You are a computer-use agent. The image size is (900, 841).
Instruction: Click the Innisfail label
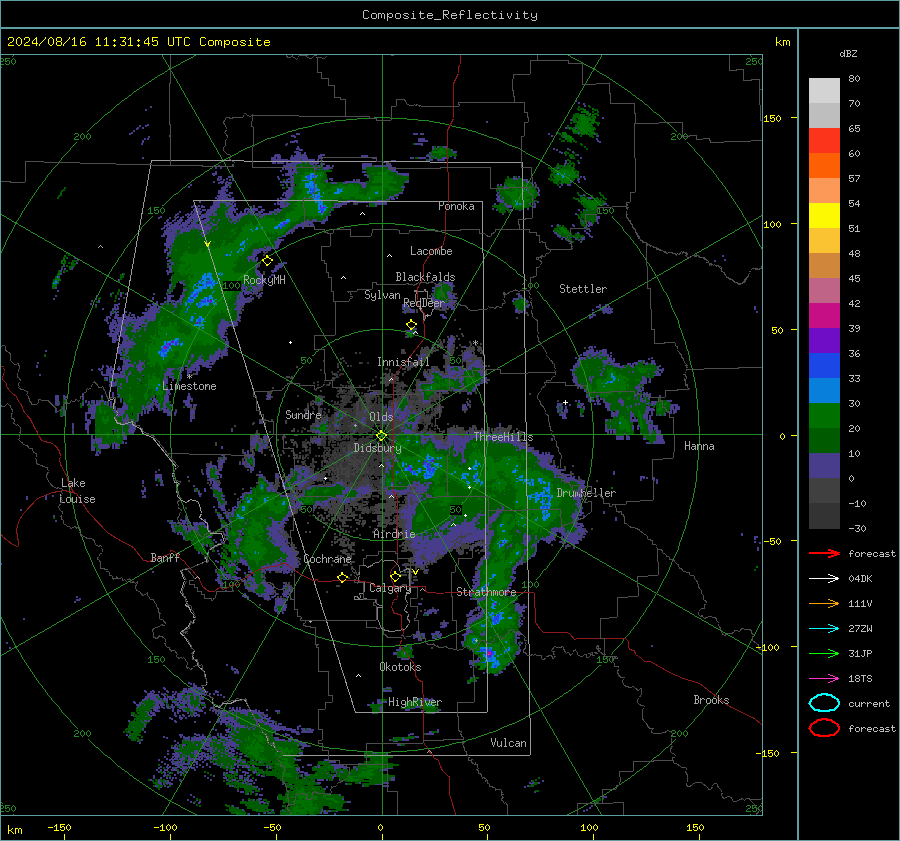403,362
